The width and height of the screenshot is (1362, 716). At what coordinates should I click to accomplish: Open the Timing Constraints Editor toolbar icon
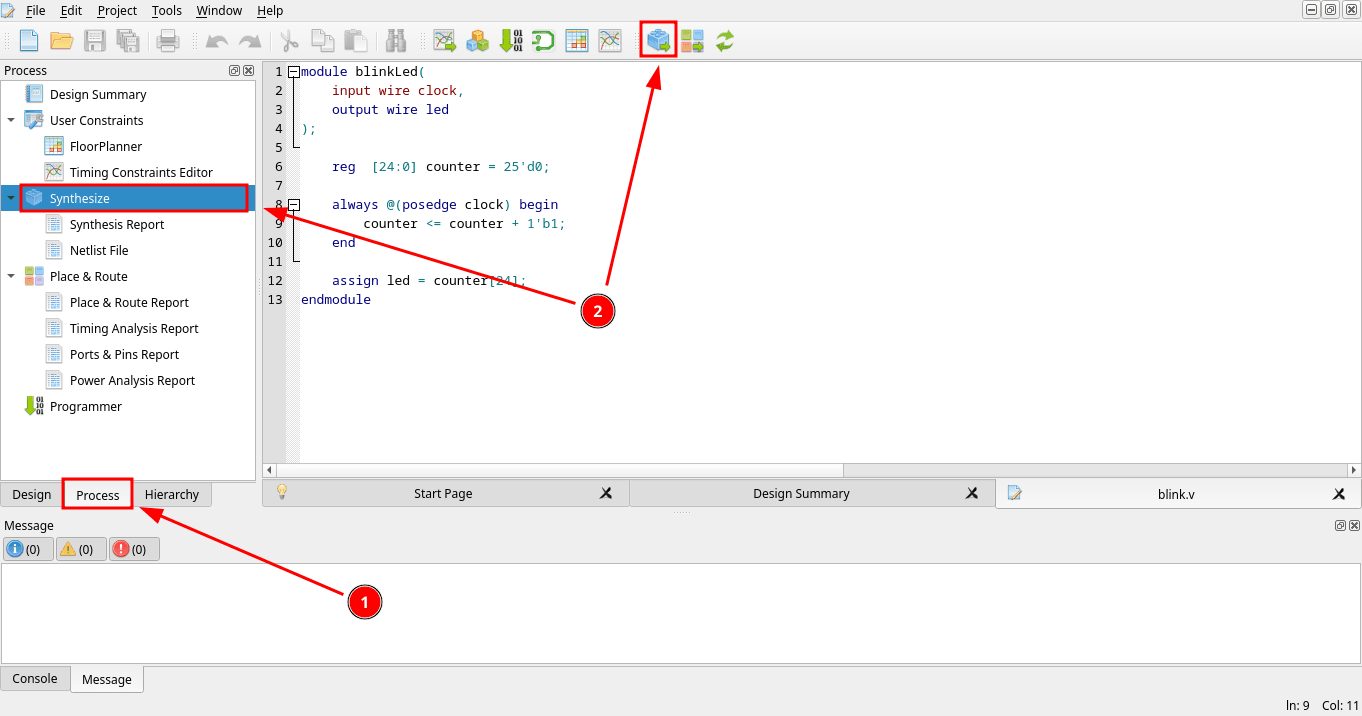coord(610,41)
